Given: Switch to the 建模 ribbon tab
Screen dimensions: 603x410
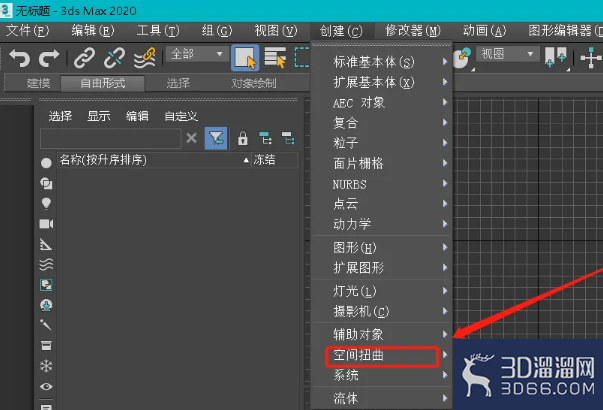Looking at the screenshot, I should coord(38,83).
